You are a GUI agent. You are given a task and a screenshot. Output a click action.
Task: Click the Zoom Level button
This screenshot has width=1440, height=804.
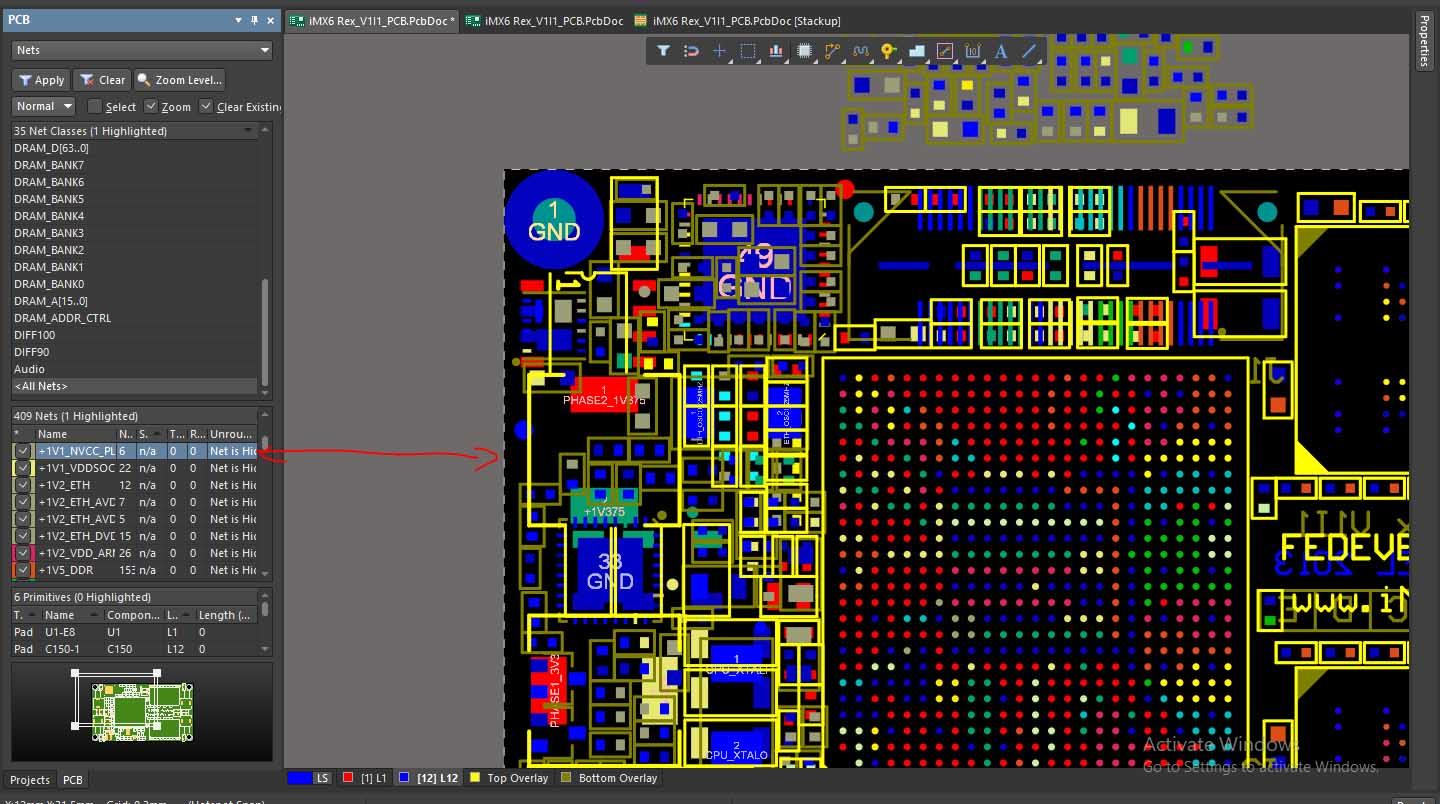click(180, 80)
